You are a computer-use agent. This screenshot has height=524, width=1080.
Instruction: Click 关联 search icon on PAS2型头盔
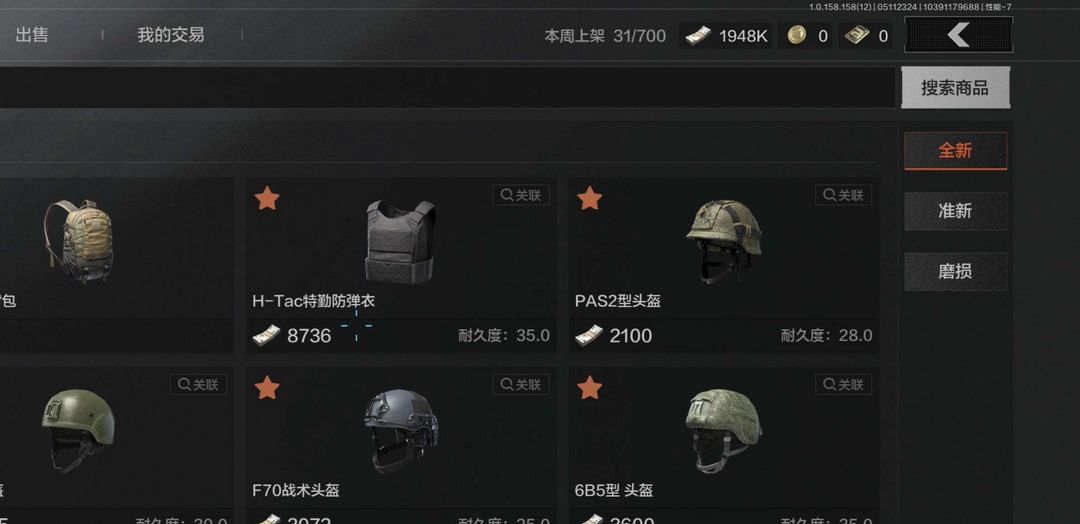(843, 195)
